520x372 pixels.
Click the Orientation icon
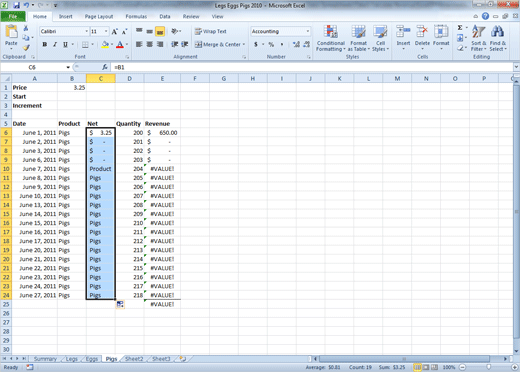point(175,31)
